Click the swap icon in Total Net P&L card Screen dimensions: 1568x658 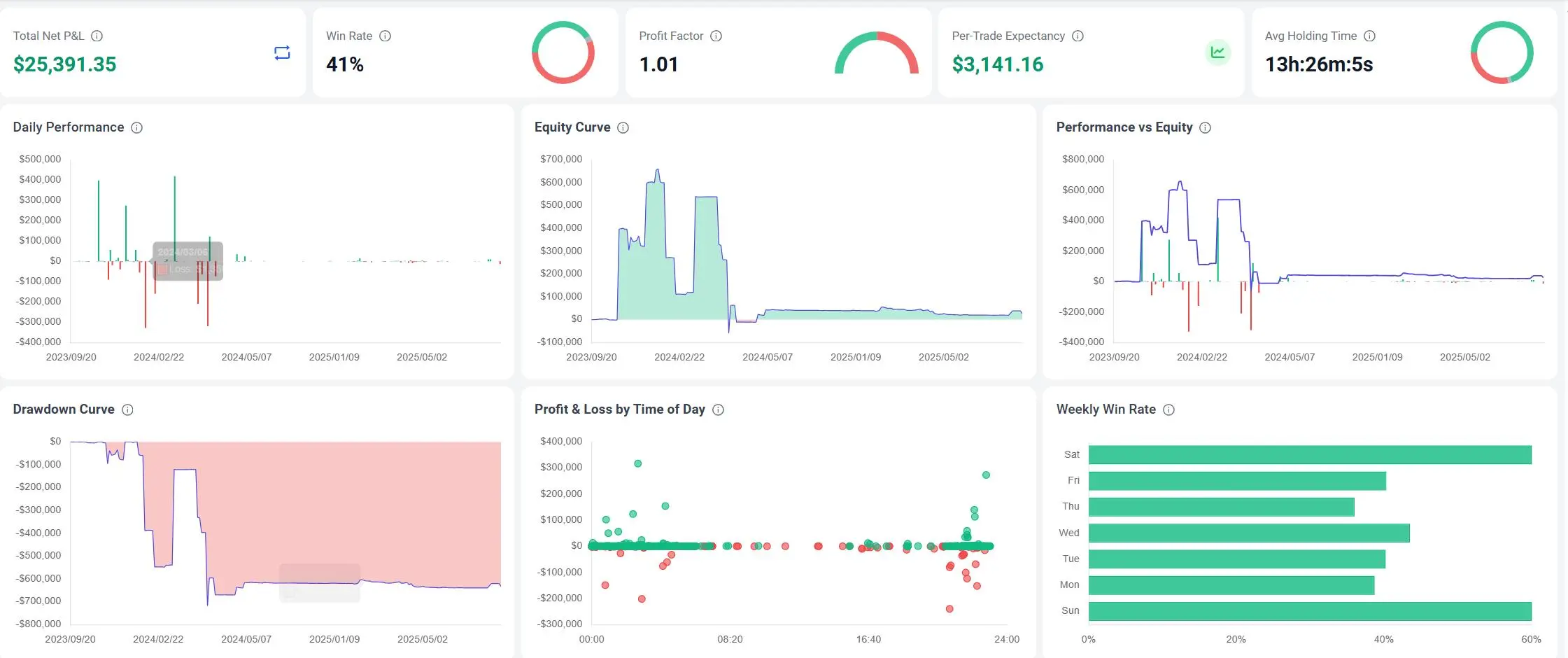pos(282,53)
